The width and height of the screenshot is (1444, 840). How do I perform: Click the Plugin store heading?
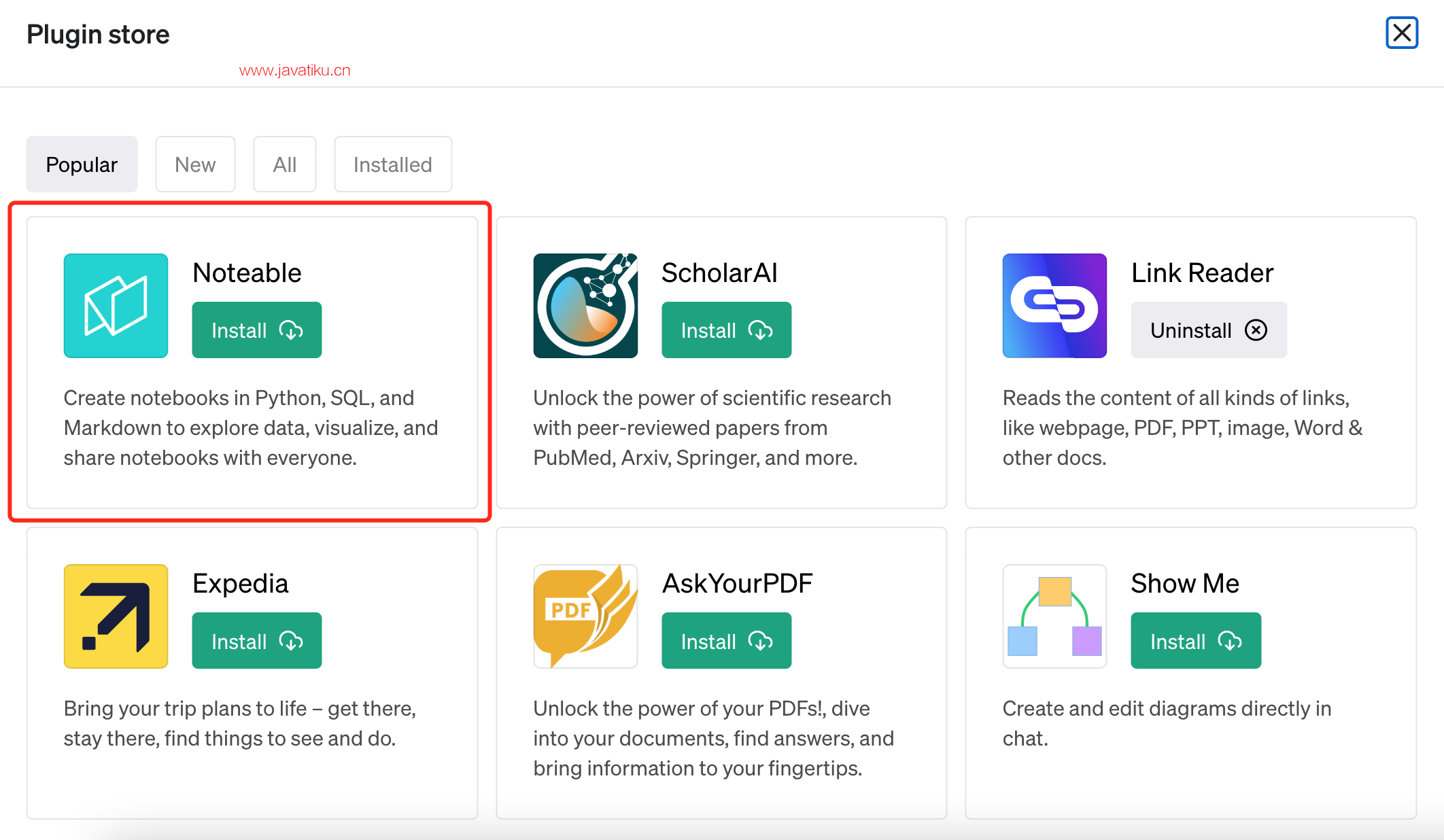tap(98, 34)
